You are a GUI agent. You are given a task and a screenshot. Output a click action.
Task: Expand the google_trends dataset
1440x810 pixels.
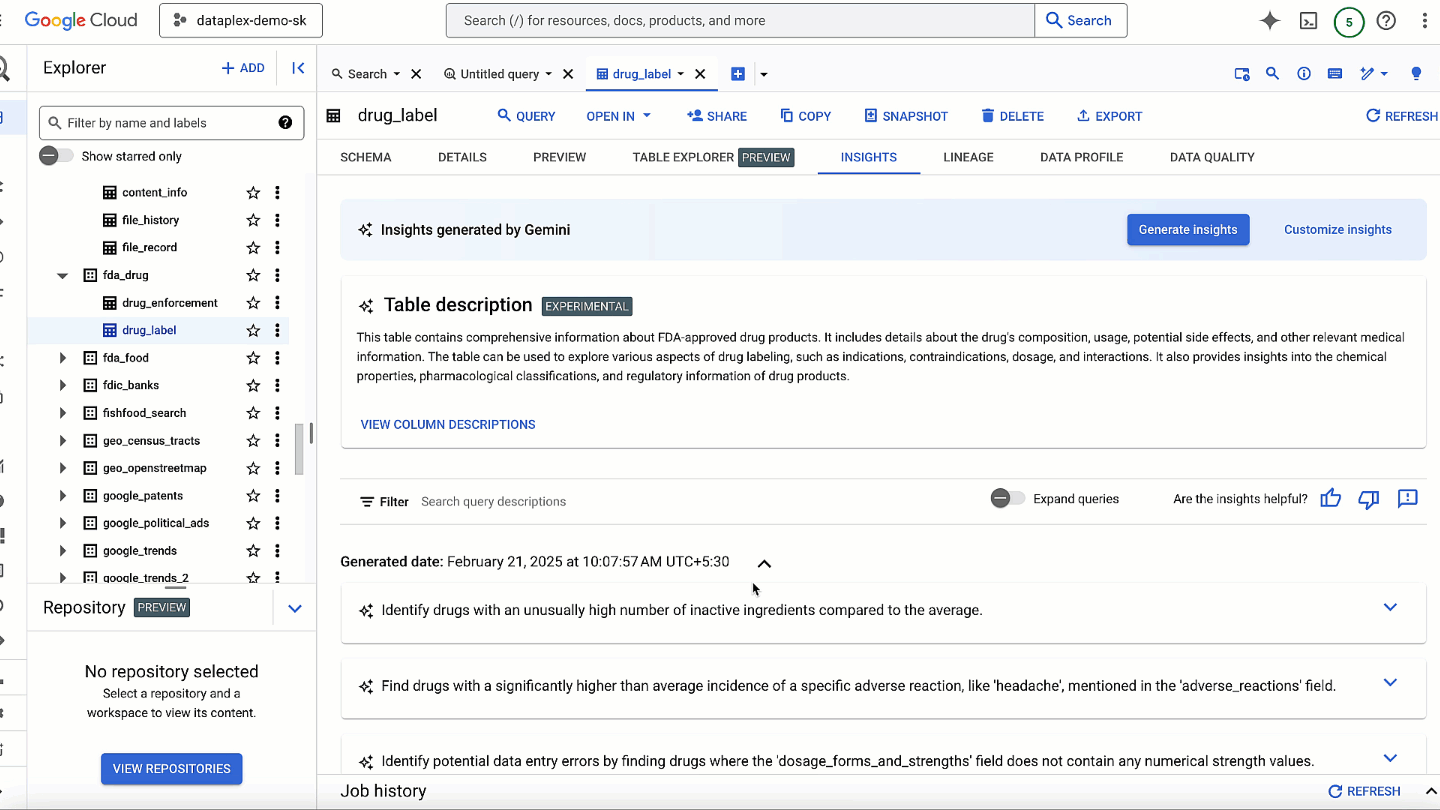63,550
